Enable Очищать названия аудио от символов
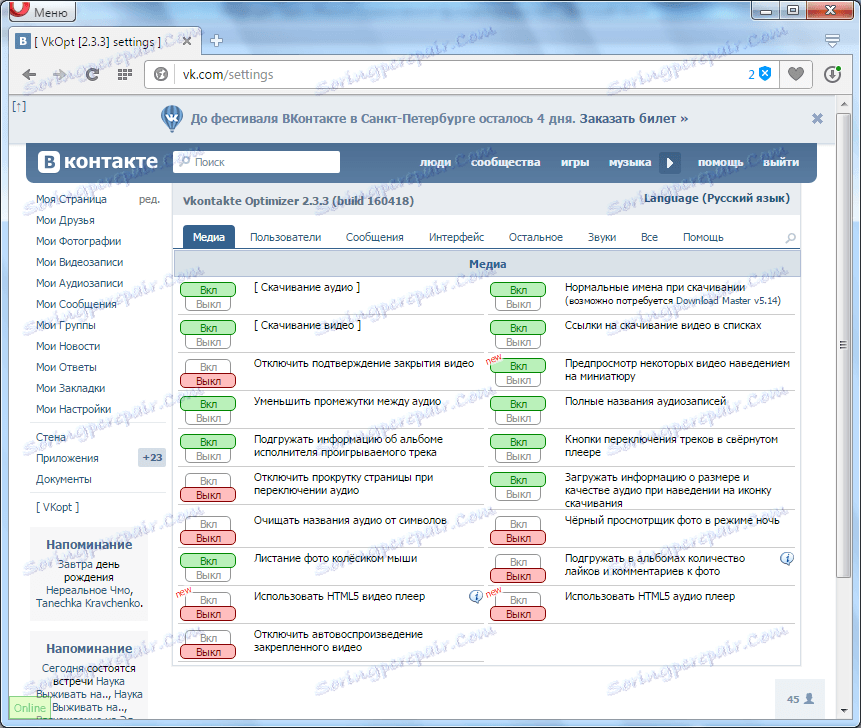Screen dimensions: 861x728 point(208,524)
